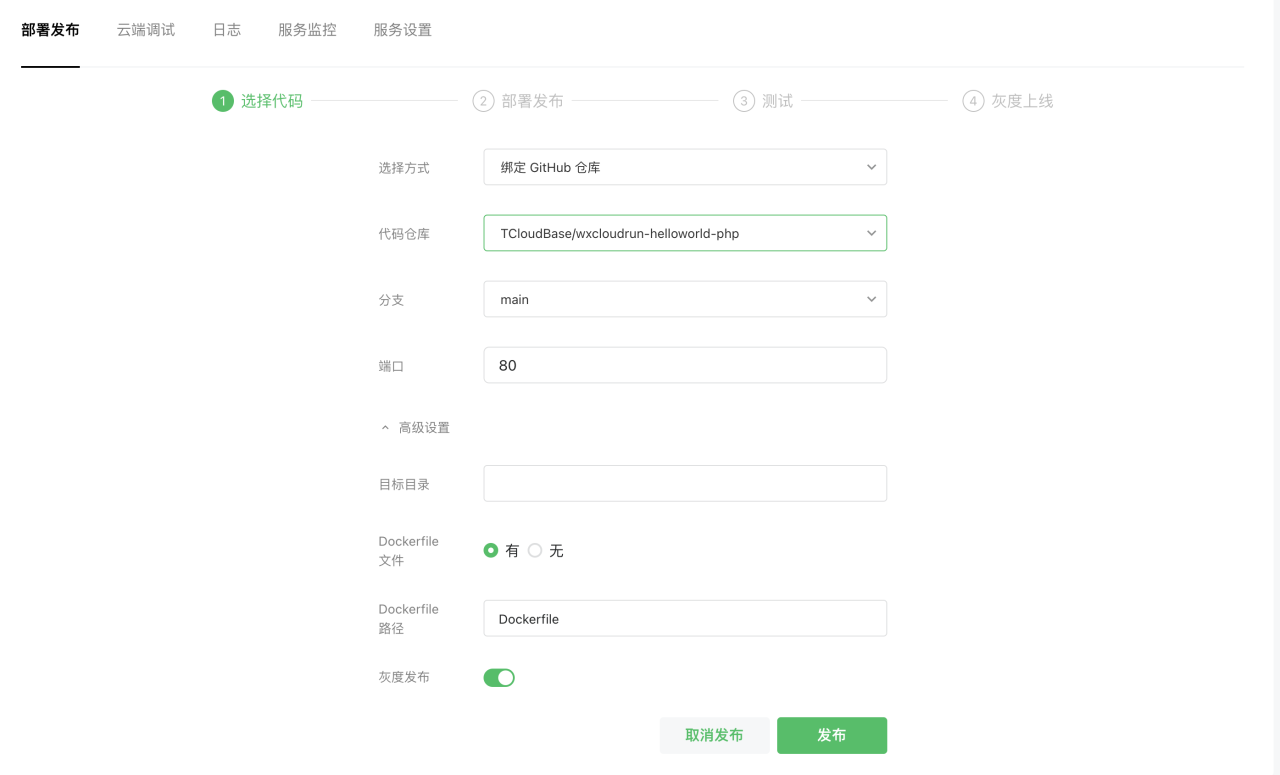Open the 代码仓库 repository dropdown
This screenshot has width=1280, height=775.
tap(685, 233)
